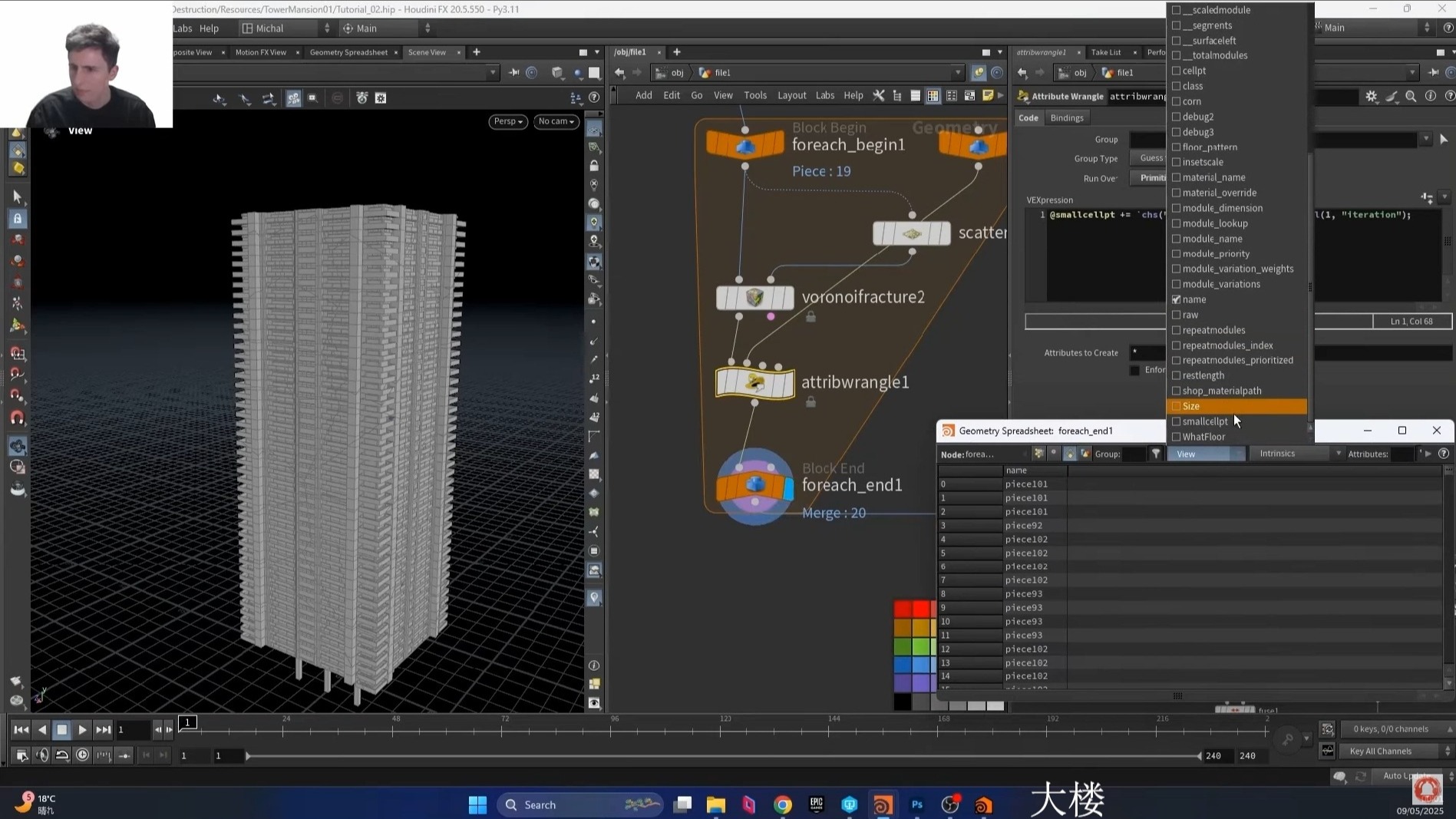Check the restlength attribute
The image size is (1456, 819).
(1176, 375)
